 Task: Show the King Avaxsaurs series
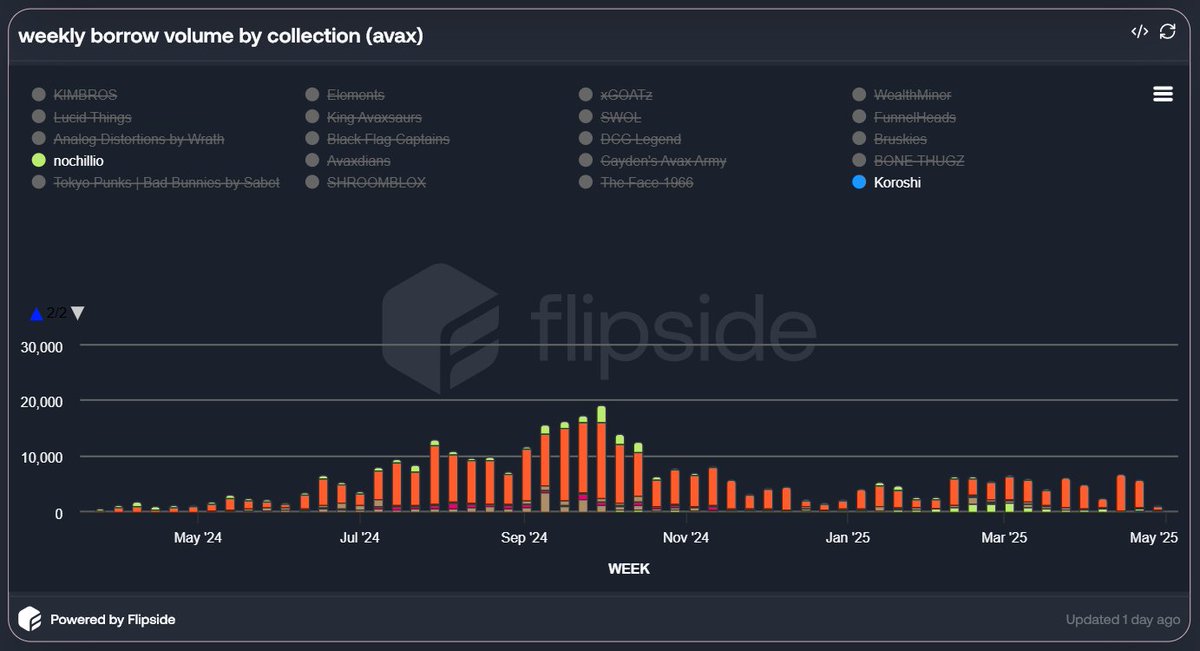coord(363,117)
